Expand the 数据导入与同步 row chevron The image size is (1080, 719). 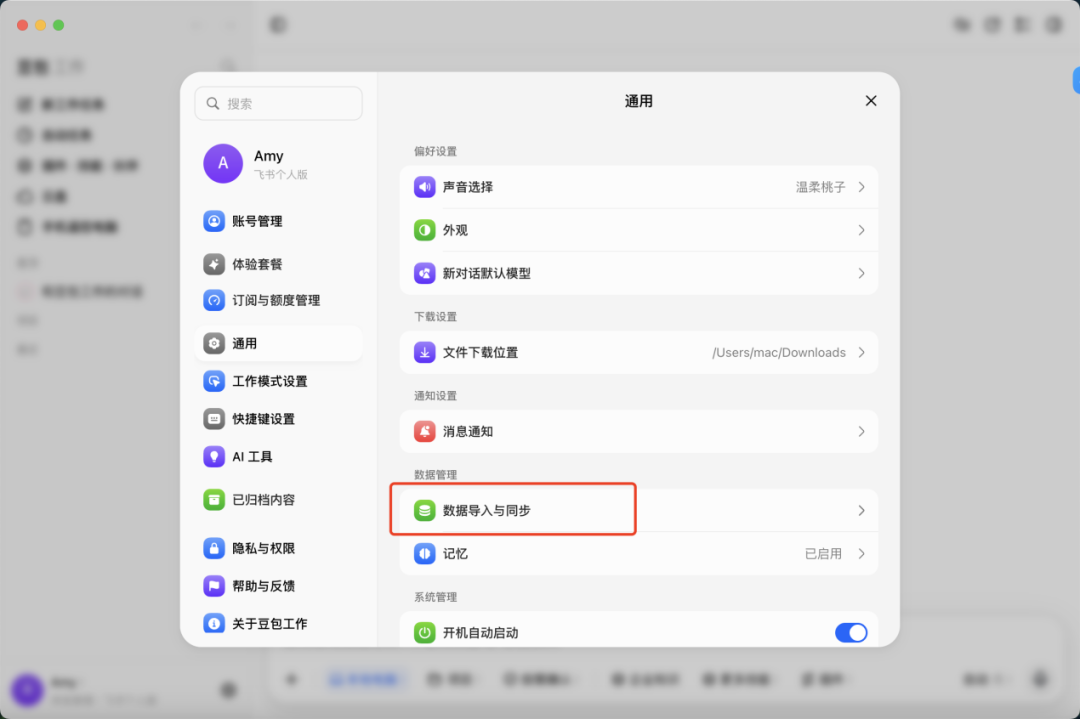(x=861, y=510)
